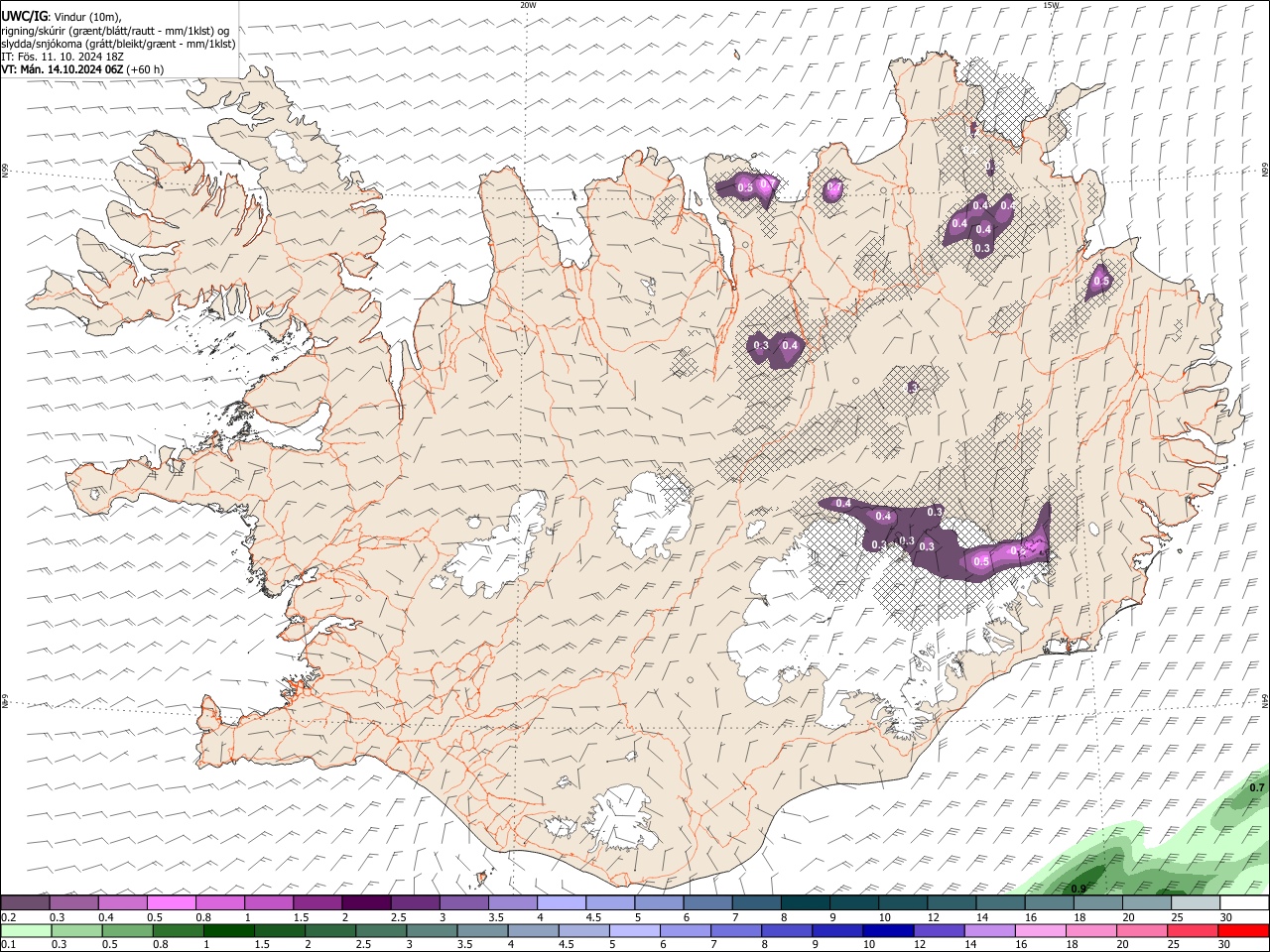The width and height of the screenshot is (1270, 952).
Task: Click the bright pink snow swatch starting at 0.5
Action: [171, 902]
